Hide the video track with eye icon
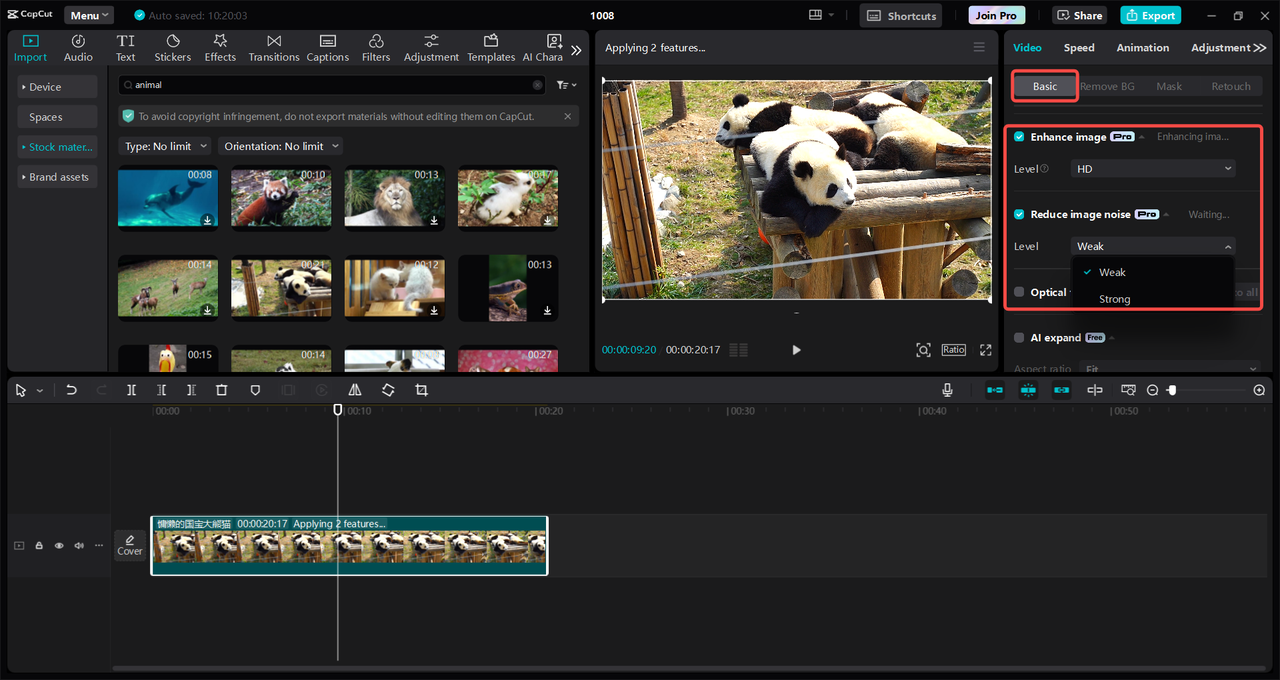 tap(59, 546)
